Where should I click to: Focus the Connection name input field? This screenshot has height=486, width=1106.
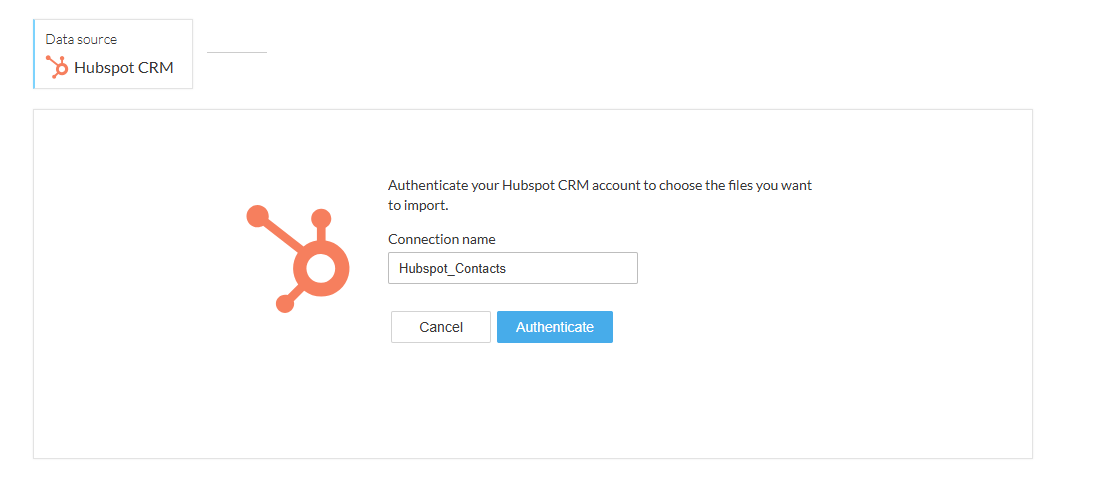pos(513,268)
